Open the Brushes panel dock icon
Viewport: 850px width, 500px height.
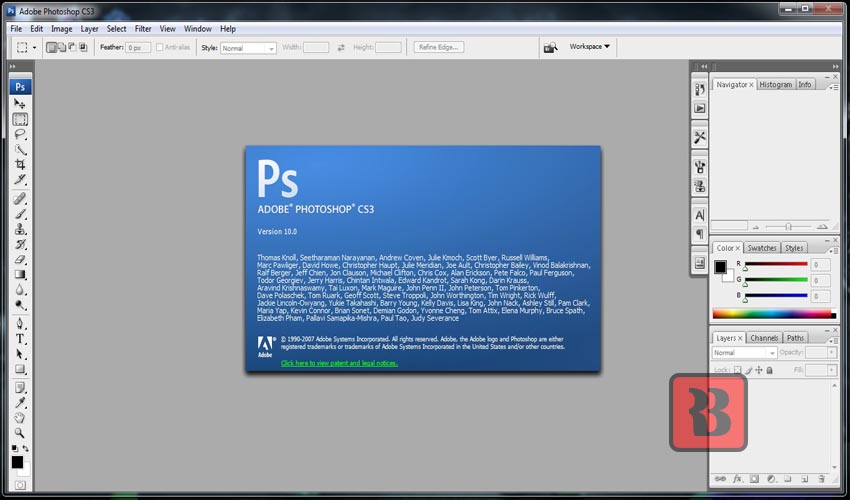[700, 166]
